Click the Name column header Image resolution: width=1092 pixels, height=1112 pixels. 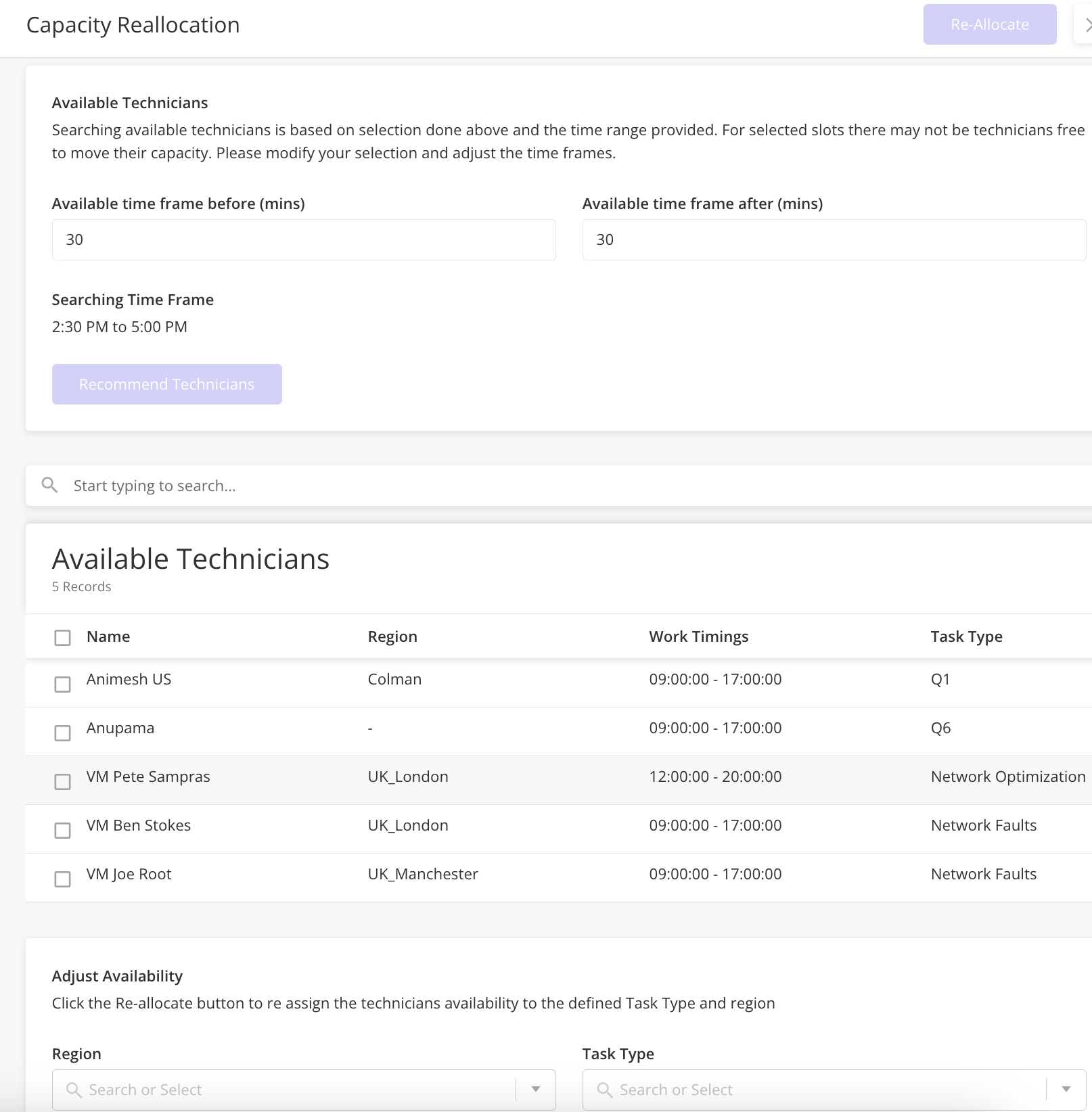108,636
